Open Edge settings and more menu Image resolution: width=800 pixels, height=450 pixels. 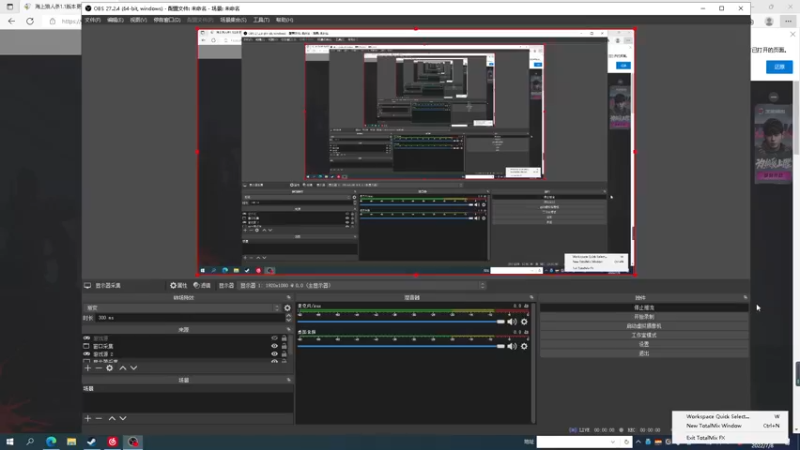coord(788,21)
